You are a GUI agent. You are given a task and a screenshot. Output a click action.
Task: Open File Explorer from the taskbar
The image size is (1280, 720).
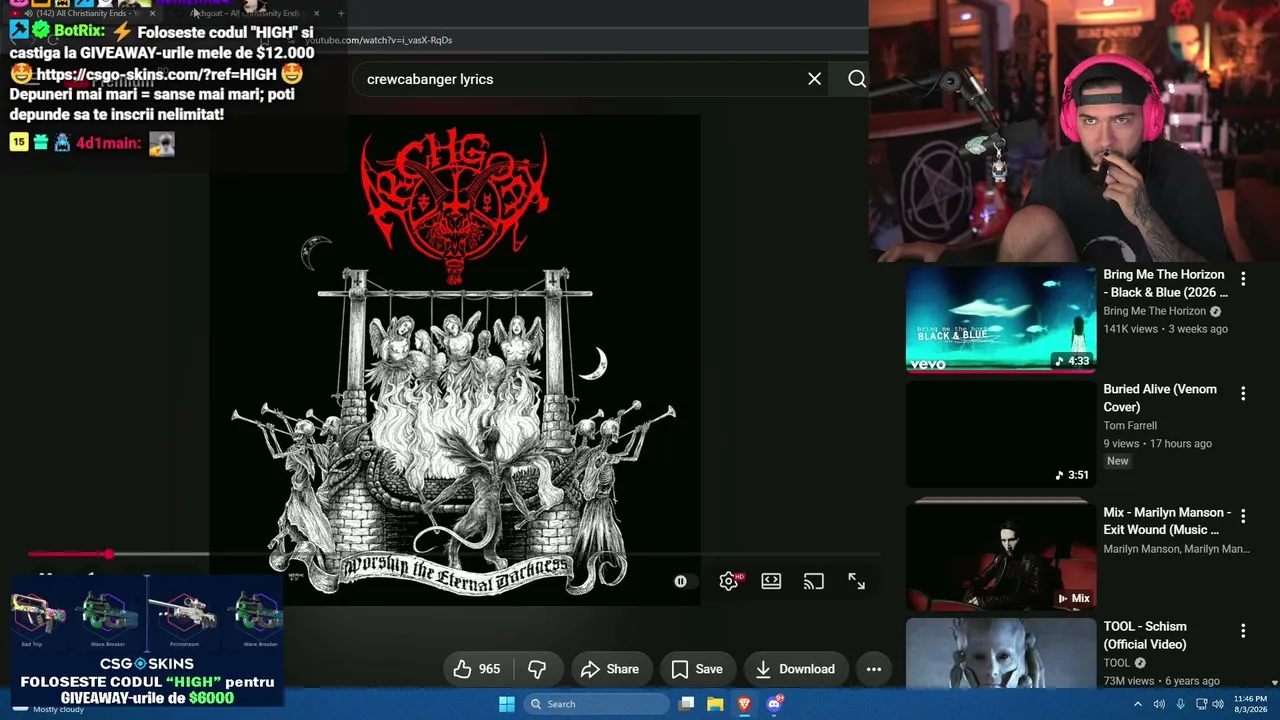[715, 704]
